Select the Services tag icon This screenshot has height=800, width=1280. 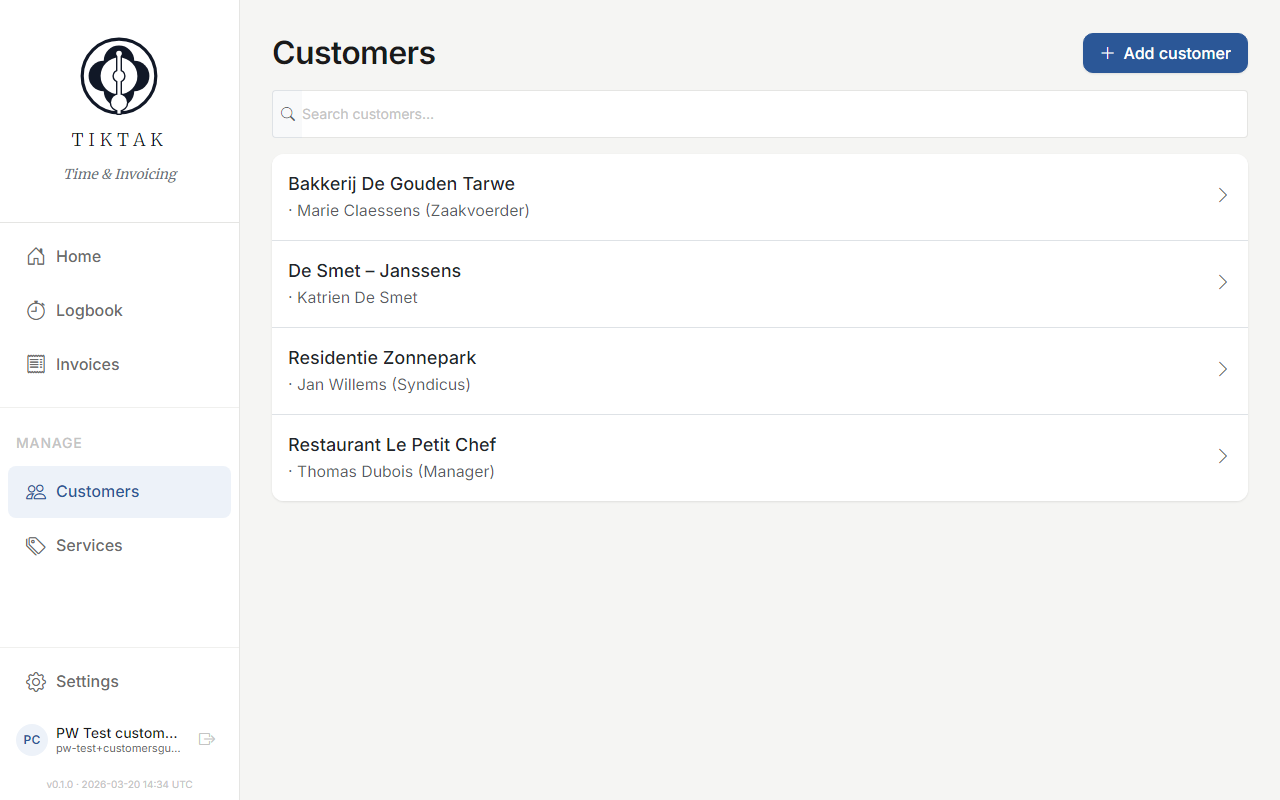pyautogui.click(x=36, y=545)
